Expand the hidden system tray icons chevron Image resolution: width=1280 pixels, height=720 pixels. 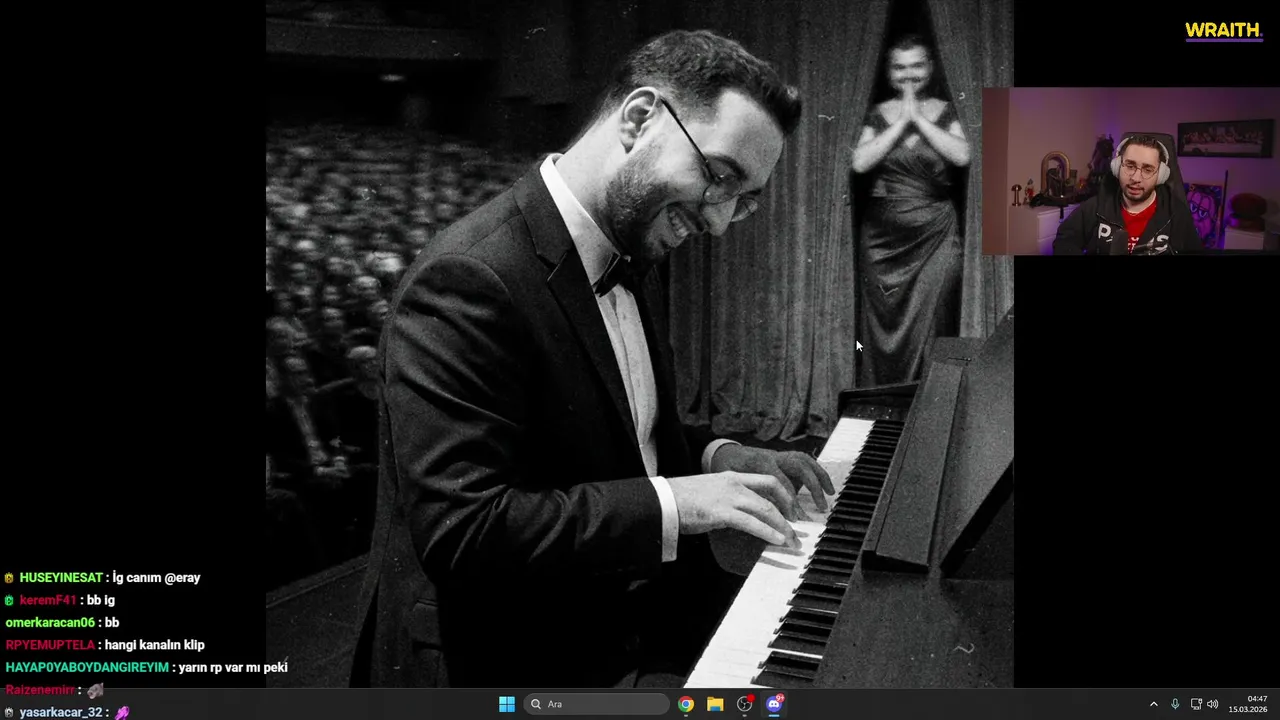tap(1153, 704)
